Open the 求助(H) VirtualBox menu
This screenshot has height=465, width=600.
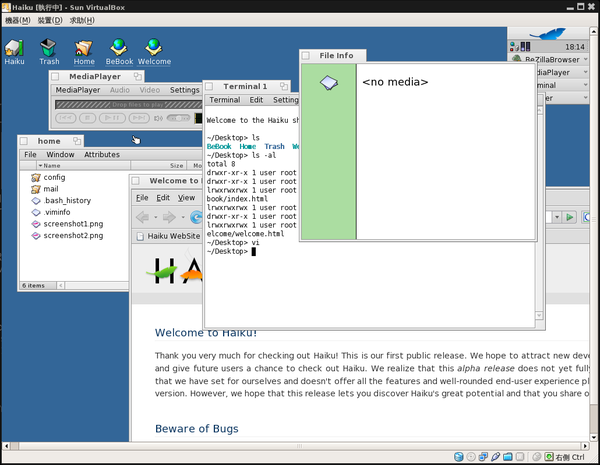coord(82,20)
